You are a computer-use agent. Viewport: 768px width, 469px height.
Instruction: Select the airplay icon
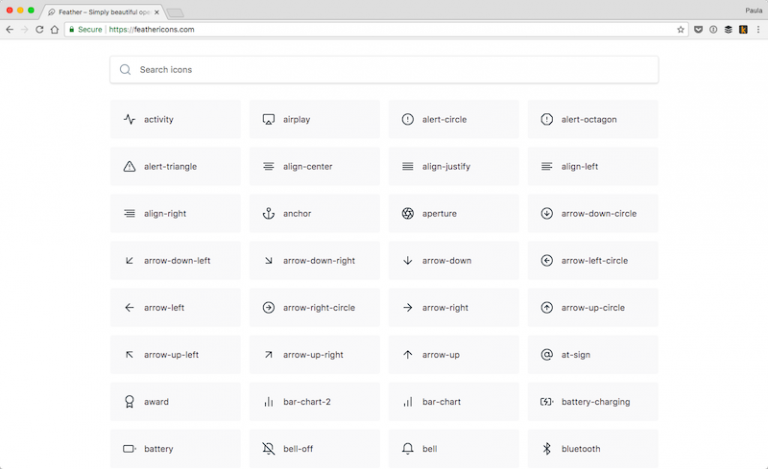pyautogui.click(x=314, y=119)
